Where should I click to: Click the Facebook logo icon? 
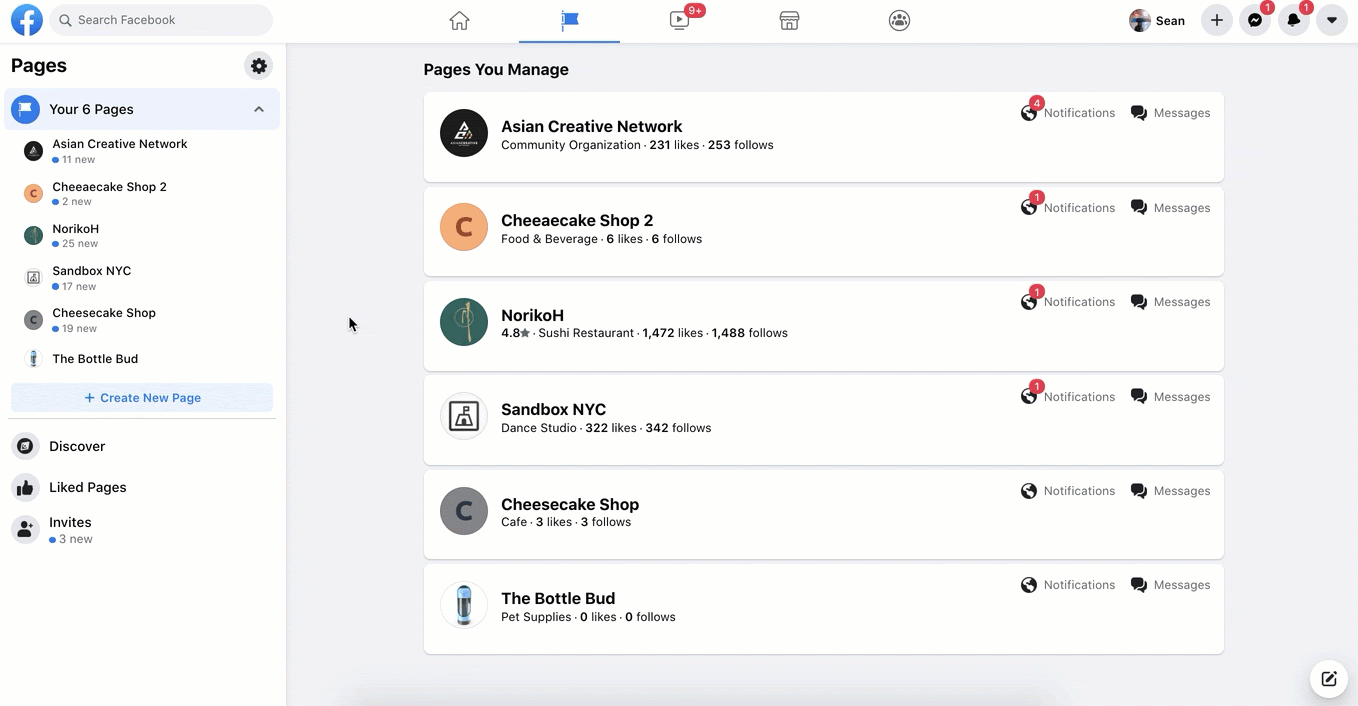[x=27, y=20]
